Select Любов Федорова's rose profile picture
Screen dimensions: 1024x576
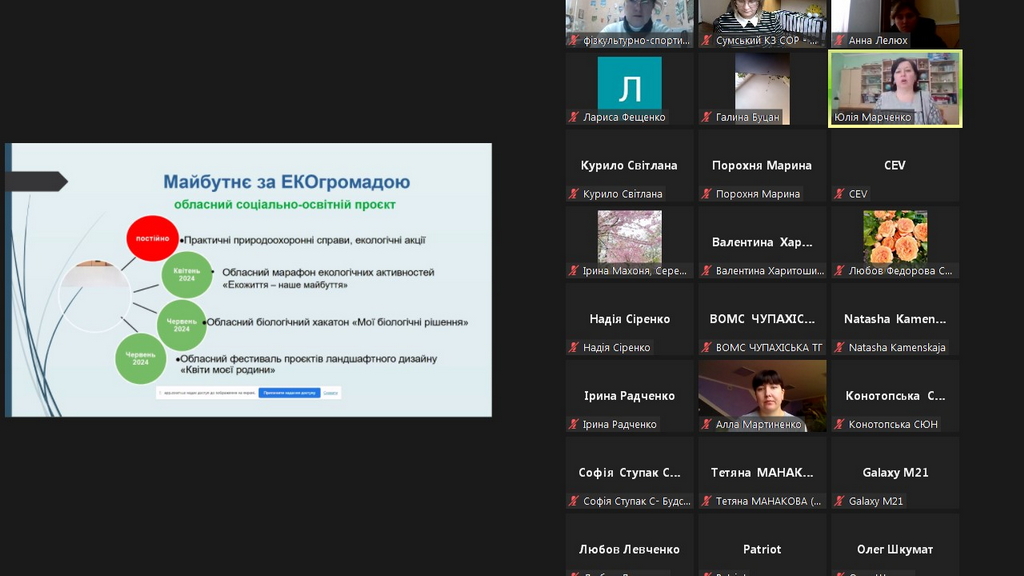pyautogui.click(x=895, y=236)
